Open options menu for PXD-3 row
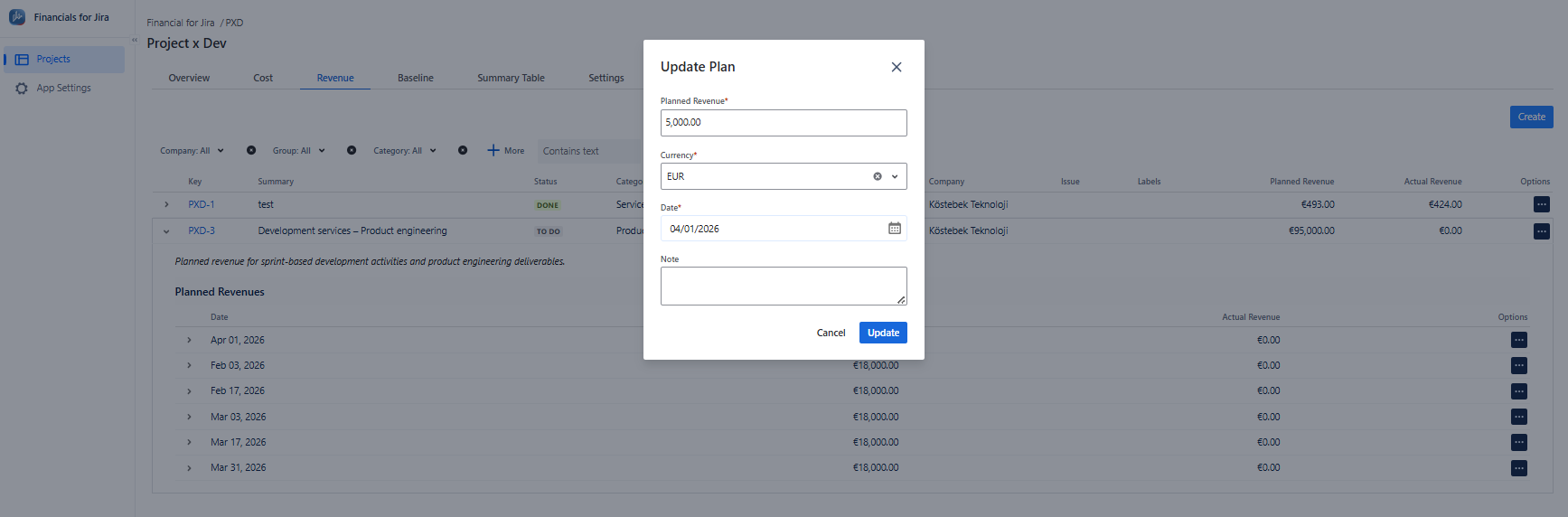Screen dimensions: 1568x517 1542,231
